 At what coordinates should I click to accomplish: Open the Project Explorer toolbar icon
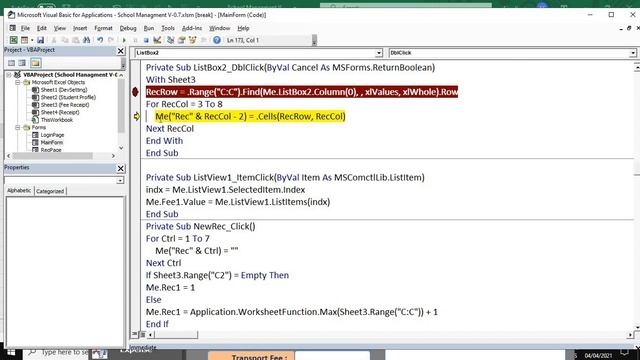point(171,40)
